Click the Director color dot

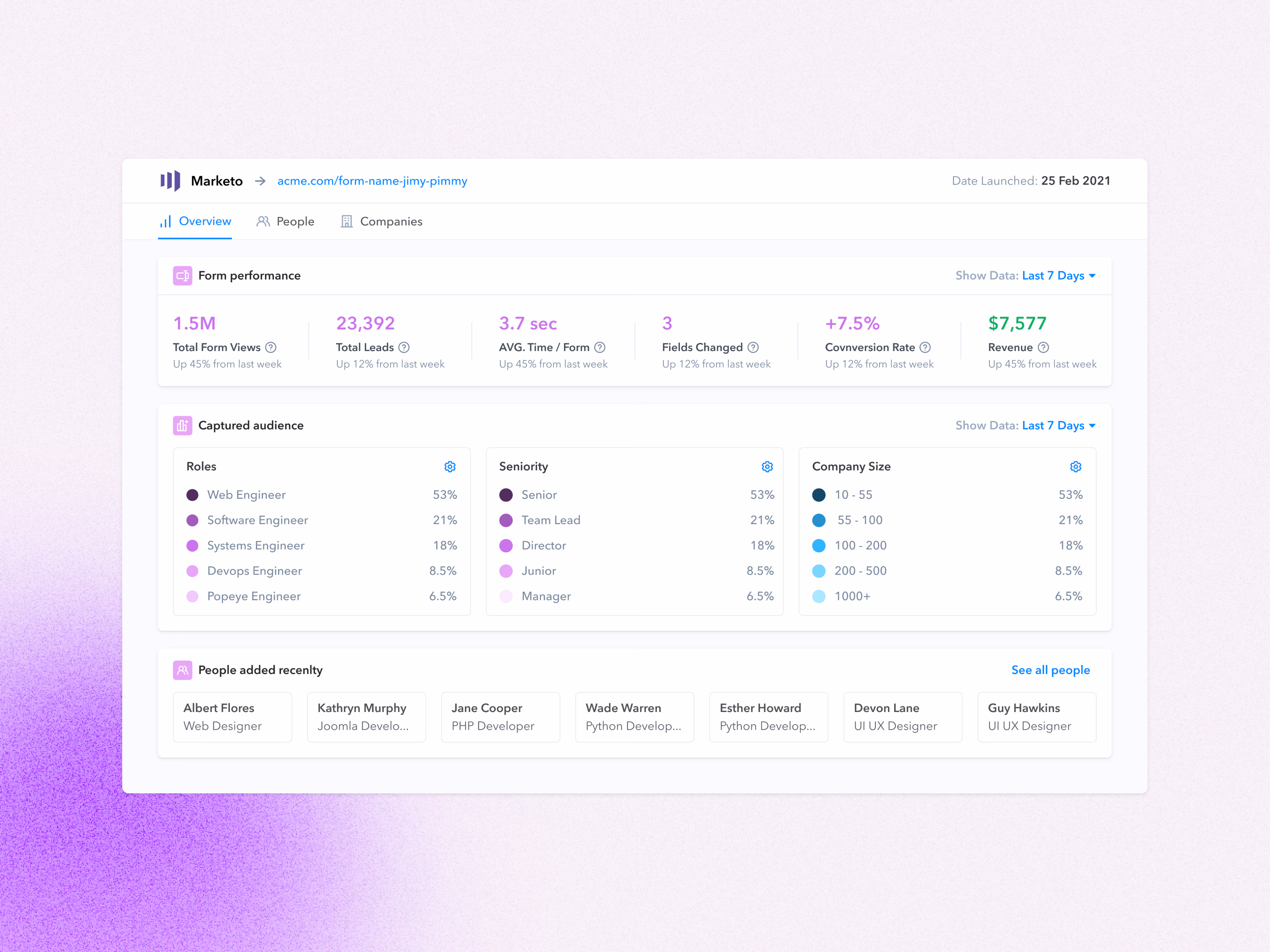click(x=506, y=546)
